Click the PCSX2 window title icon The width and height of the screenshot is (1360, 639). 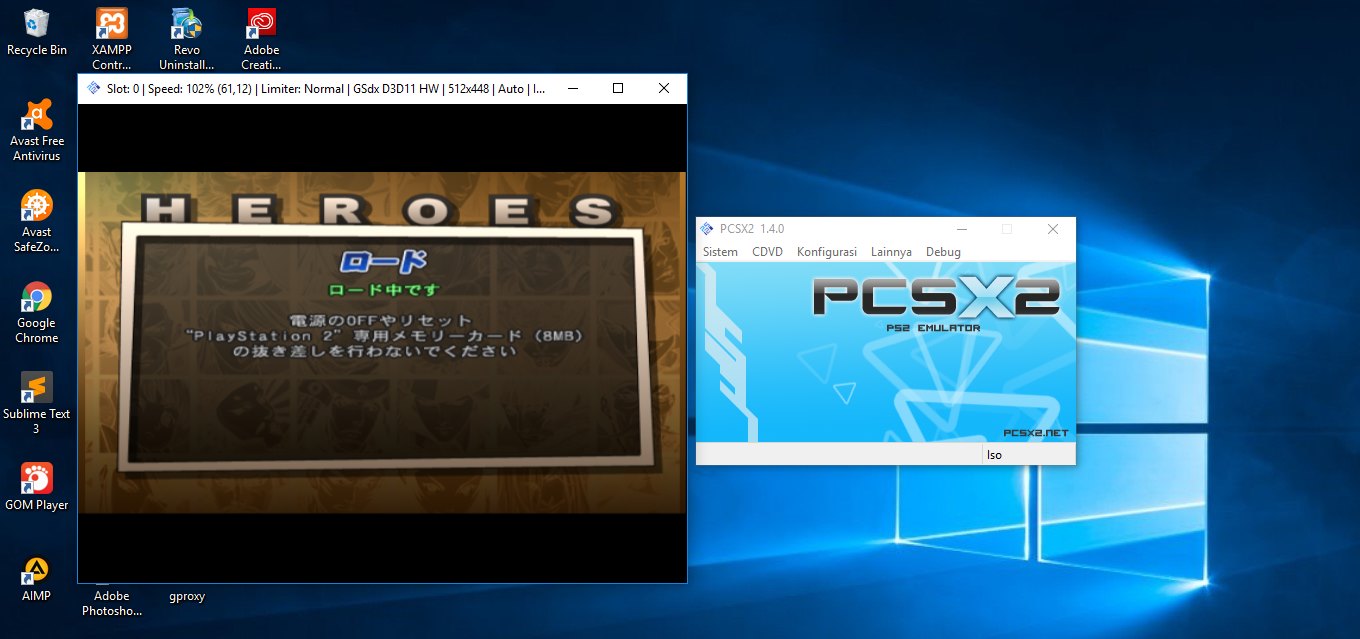707,229
